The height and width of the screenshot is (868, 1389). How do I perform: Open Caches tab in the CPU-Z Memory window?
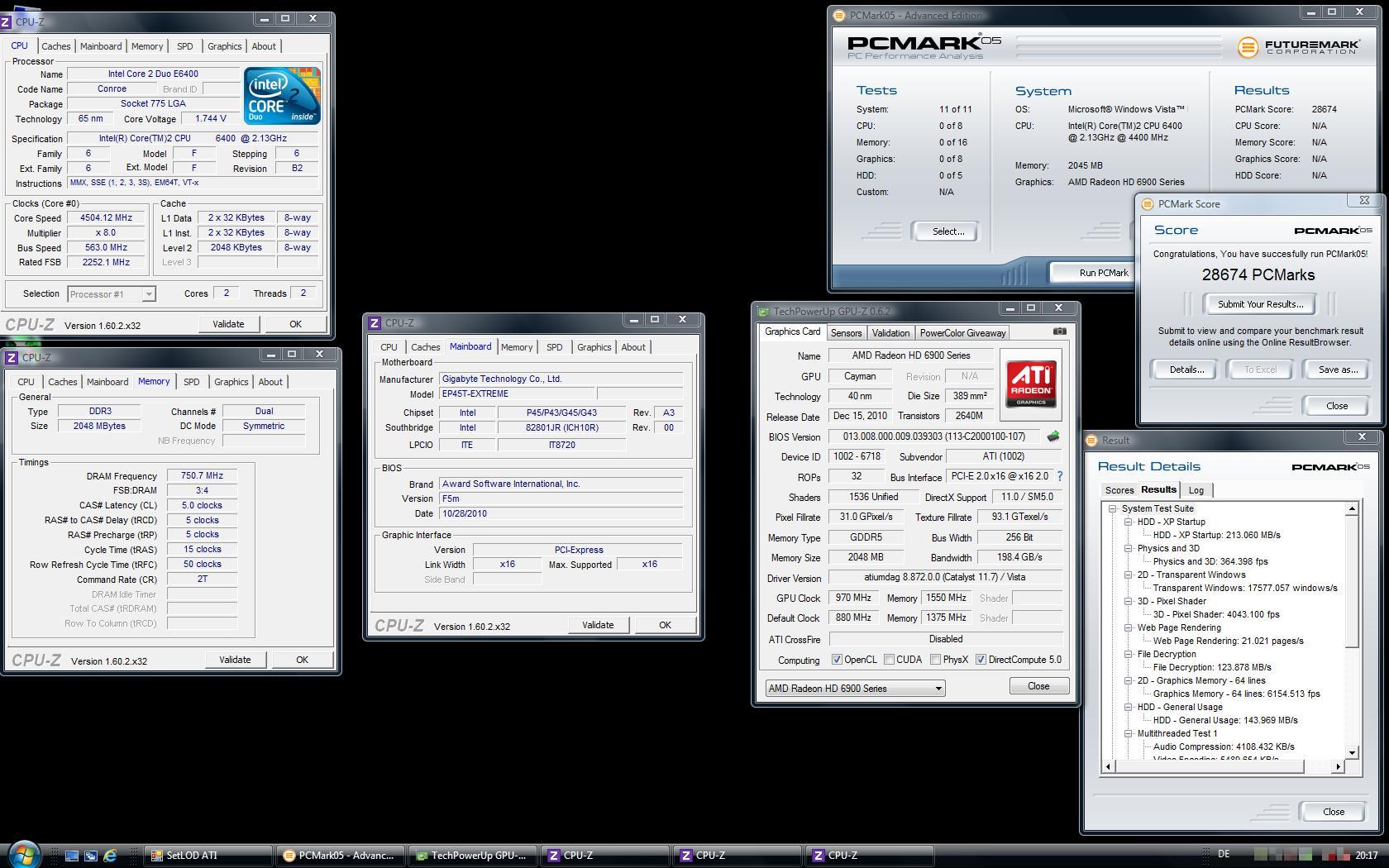62,382
